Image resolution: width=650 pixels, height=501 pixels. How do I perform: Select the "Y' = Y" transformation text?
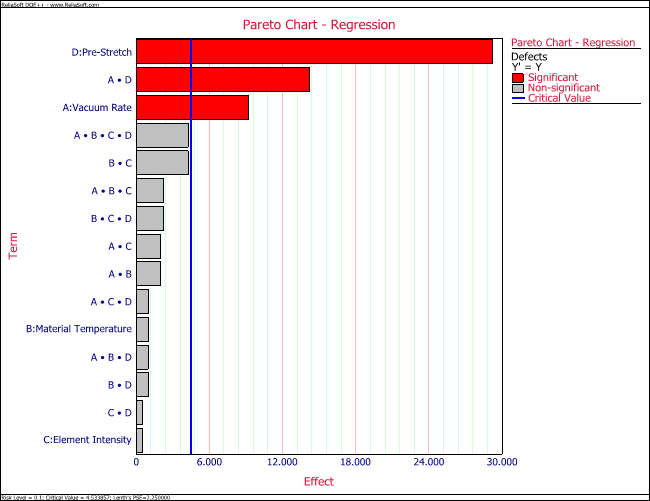pos(526,67)
